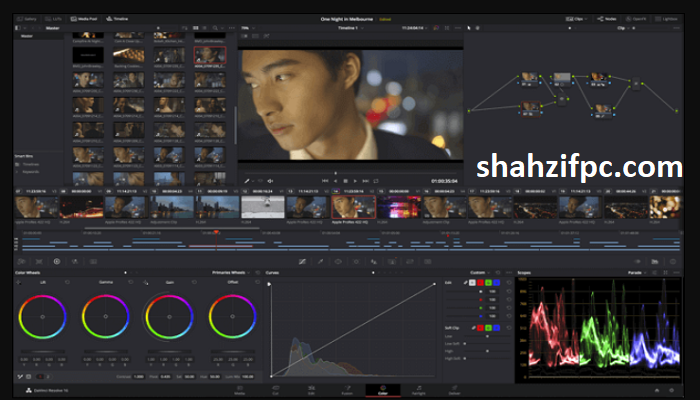The image size is (700, 400).
Task: Reset the Gamma wheel
Action: coord(131,282)
